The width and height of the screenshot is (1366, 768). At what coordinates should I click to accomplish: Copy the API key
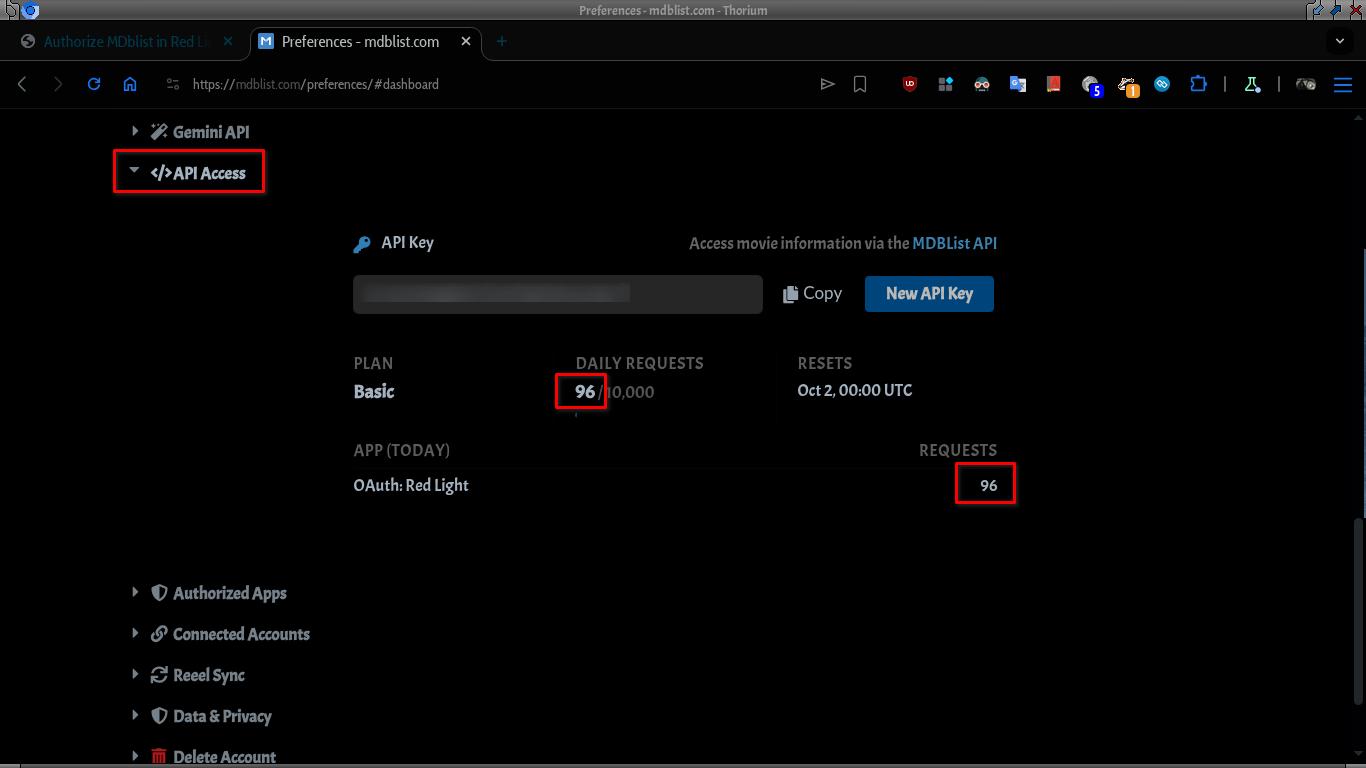tap(812, 293)
